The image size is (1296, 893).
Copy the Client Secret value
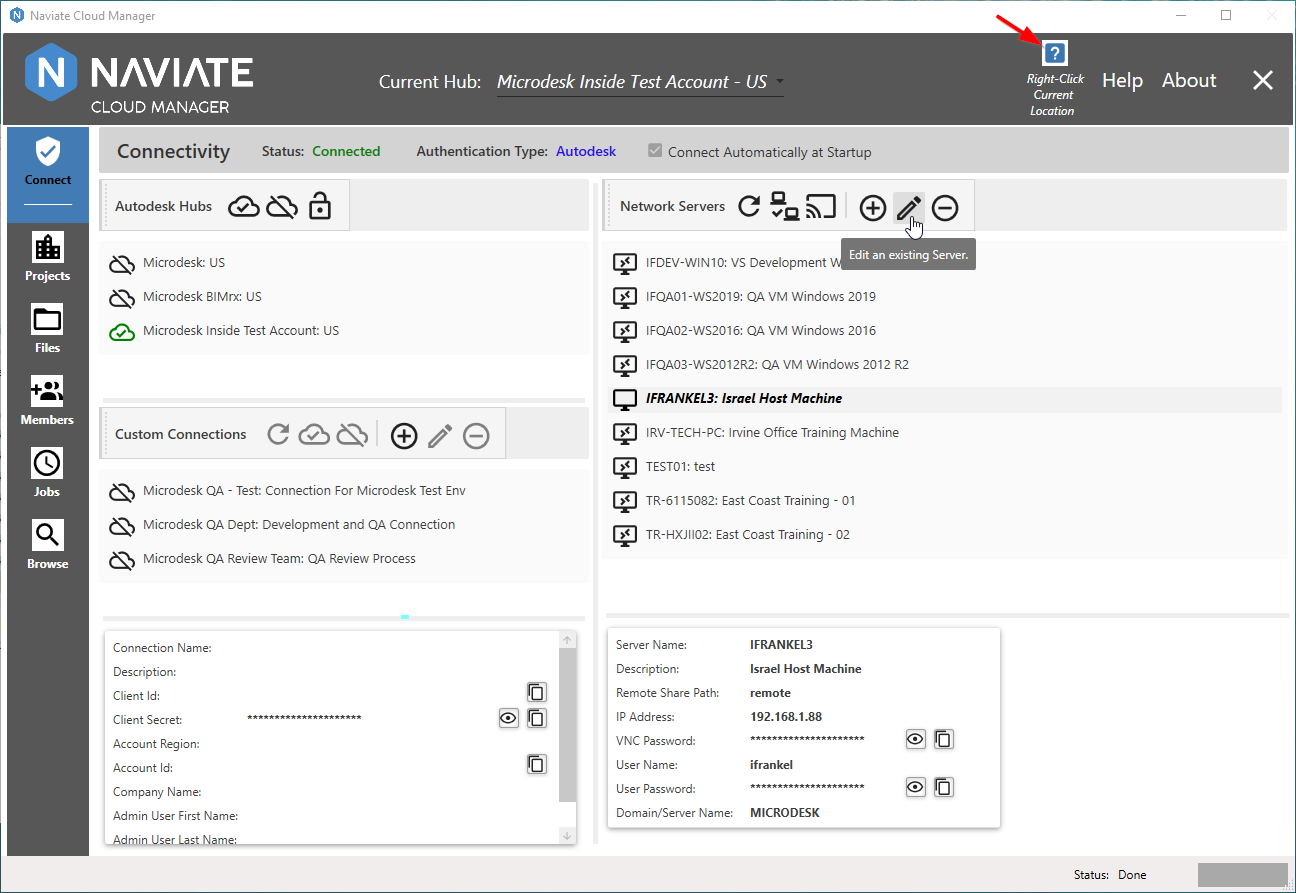pyautogui.click(x=537, y=718)
